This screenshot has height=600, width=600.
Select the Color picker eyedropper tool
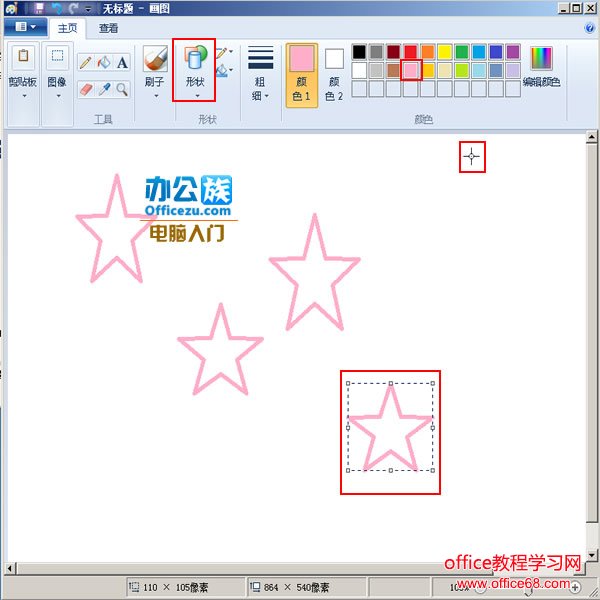click(x=104, y=90)
